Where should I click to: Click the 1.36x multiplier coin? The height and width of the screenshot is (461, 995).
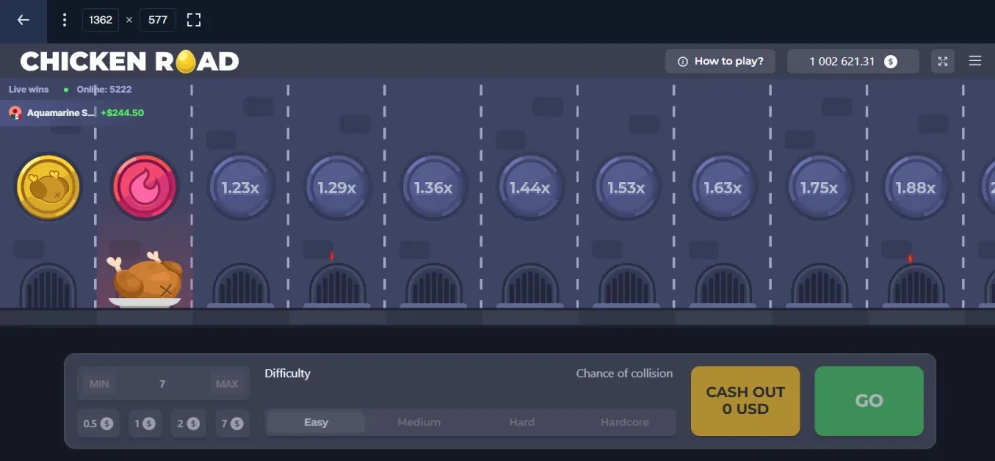pyautogui.click(x=434, y=187)
